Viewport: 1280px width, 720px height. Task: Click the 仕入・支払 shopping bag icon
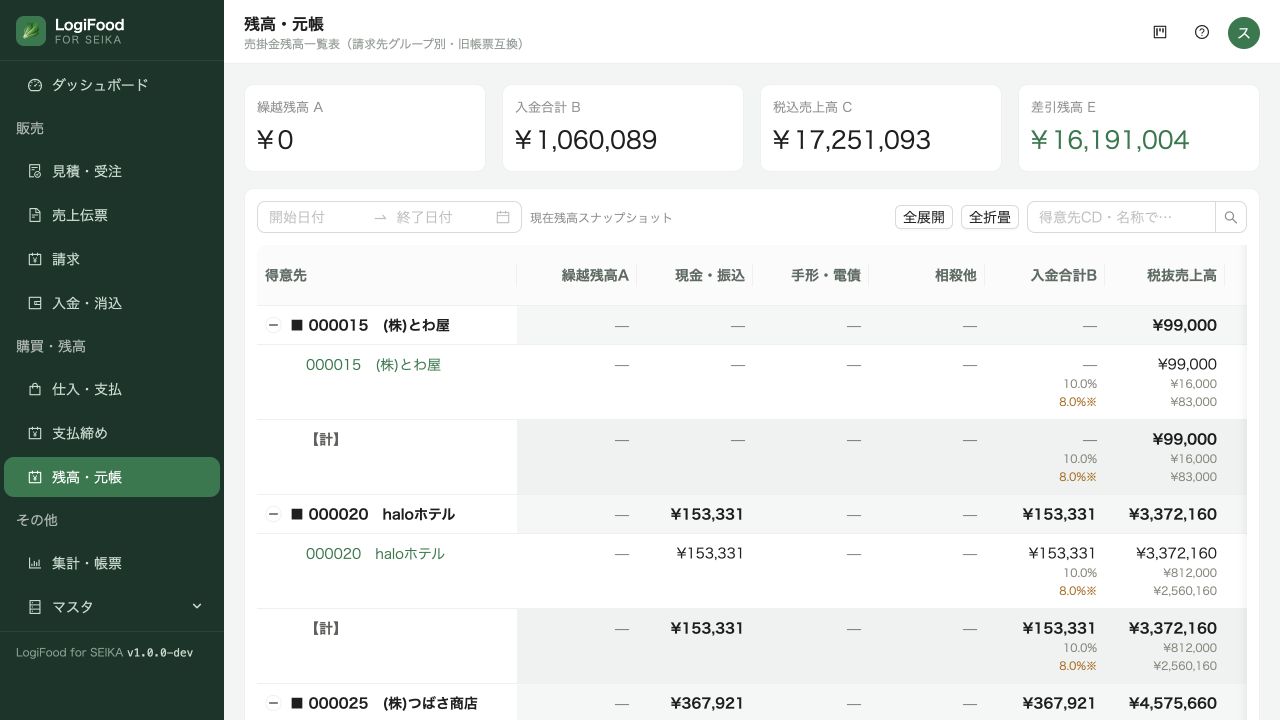point(35,389)
